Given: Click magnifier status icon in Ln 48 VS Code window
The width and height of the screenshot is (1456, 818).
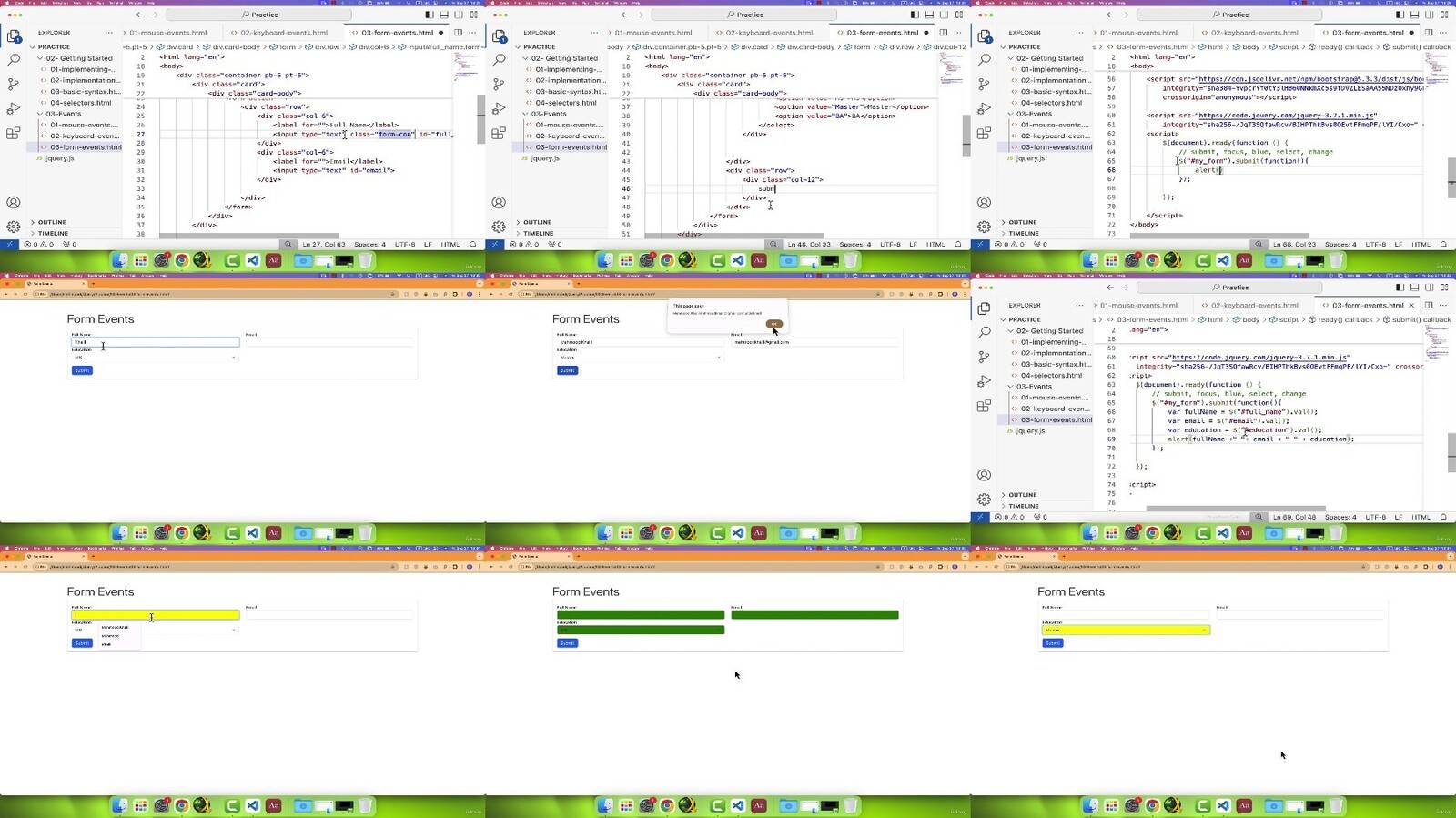Looking at the screenshot, I should point(773,245).
